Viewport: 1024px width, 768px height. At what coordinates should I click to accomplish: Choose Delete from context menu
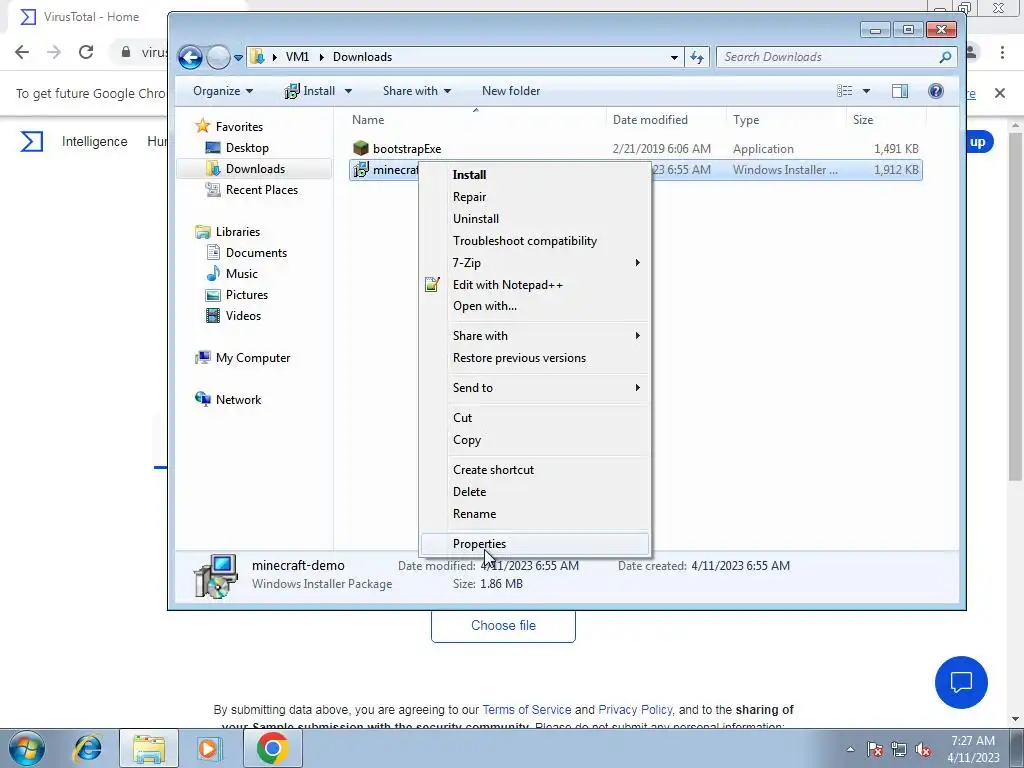tap(470, 492)
